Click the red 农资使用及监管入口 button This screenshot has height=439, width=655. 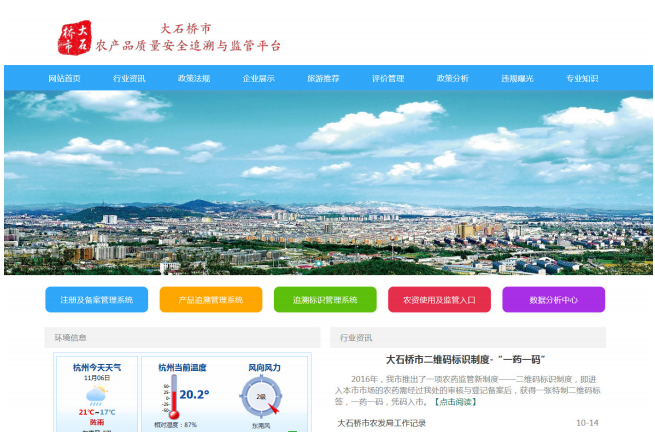[439, 300]
